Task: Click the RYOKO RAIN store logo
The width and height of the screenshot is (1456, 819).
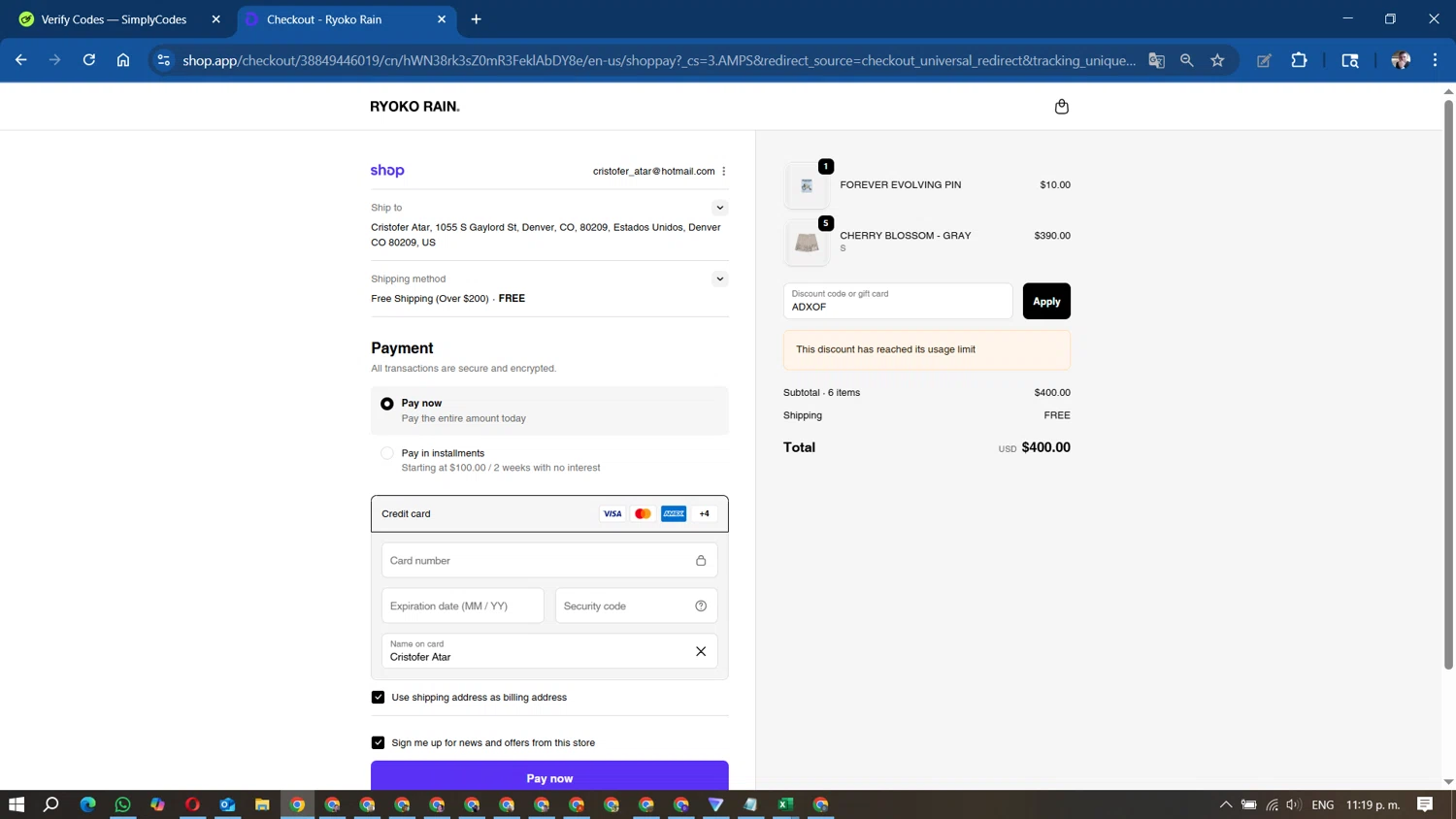Action: 414,107
